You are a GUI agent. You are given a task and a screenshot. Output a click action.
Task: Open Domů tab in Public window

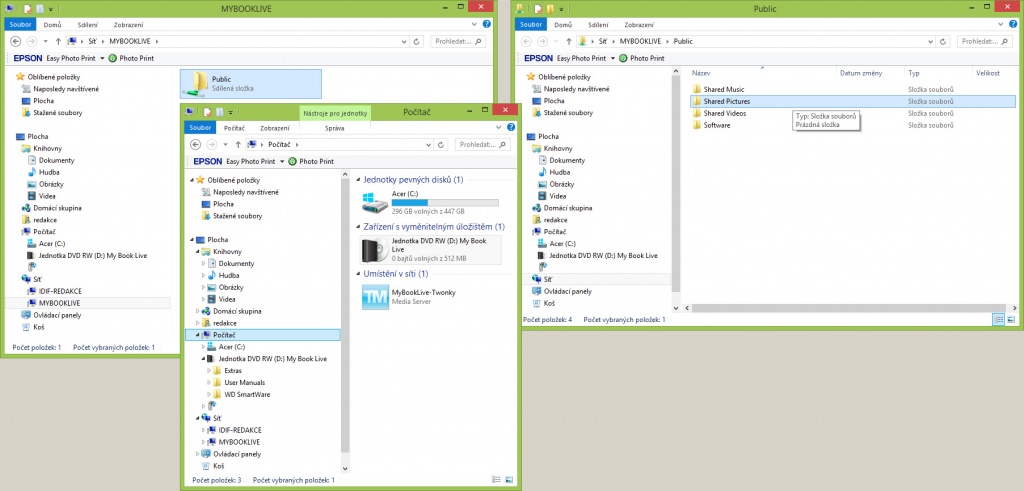[x=563, y=25]
